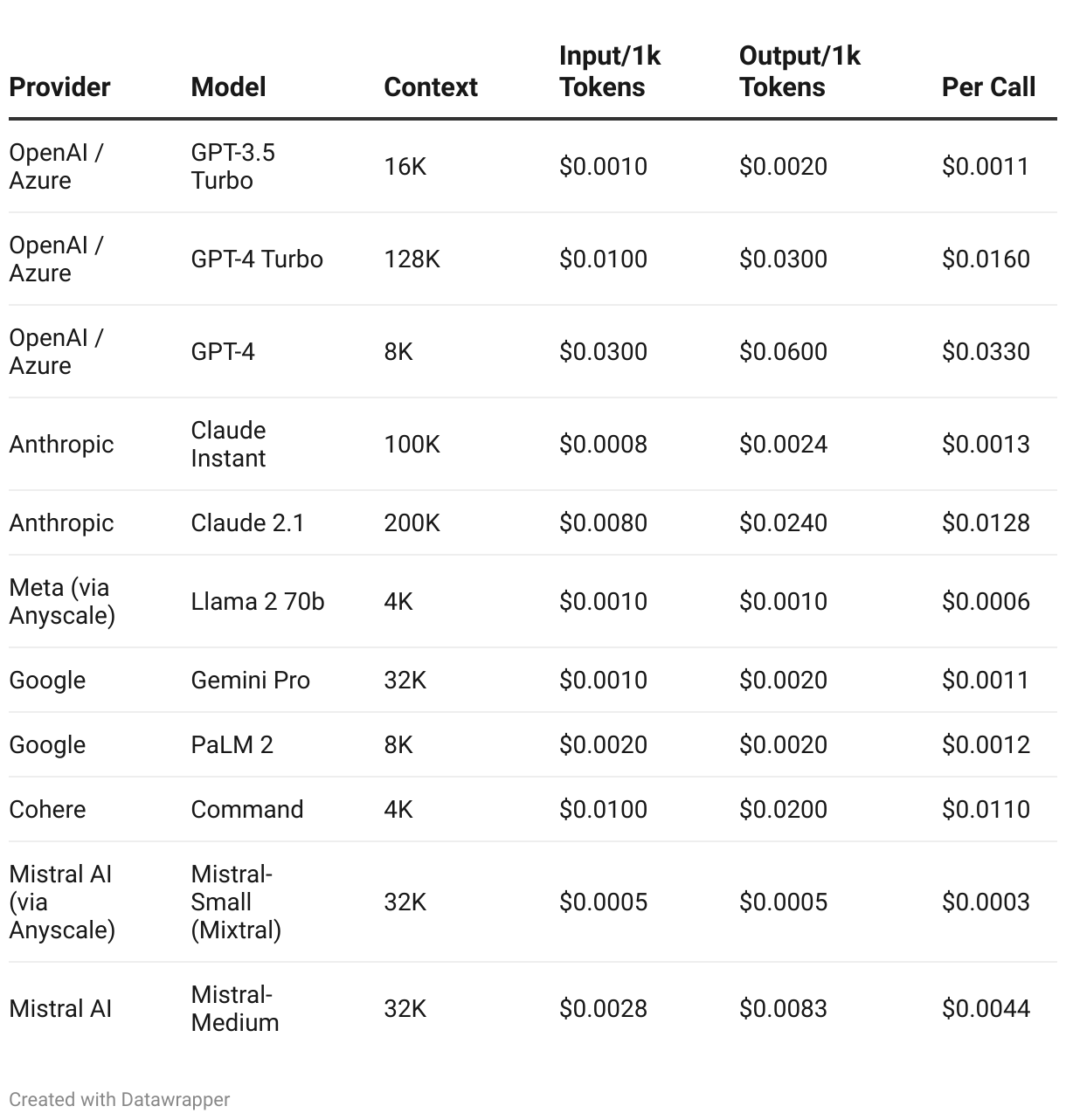Open the Created with Datawrapper link
Image resolution: width=1066 pixels, height=1120 pixels.
pyautogui.click(x=120, y=1099)
